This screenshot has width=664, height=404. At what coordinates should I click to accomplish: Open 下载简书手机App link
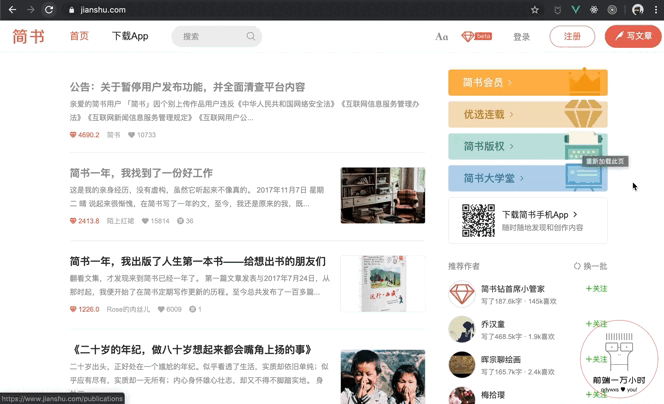pos(540,215)
